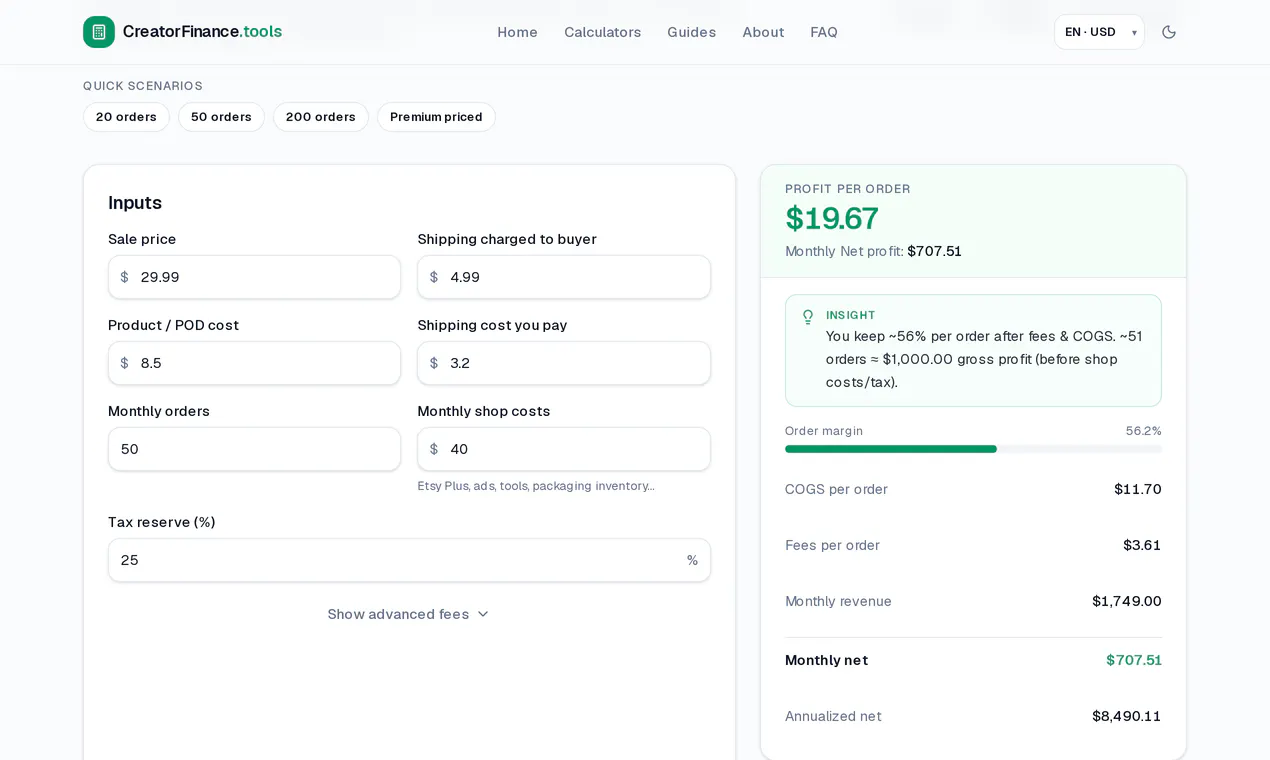Click the Order margin progress bar
Screen dimensions: 1270x760
point(973,449)
